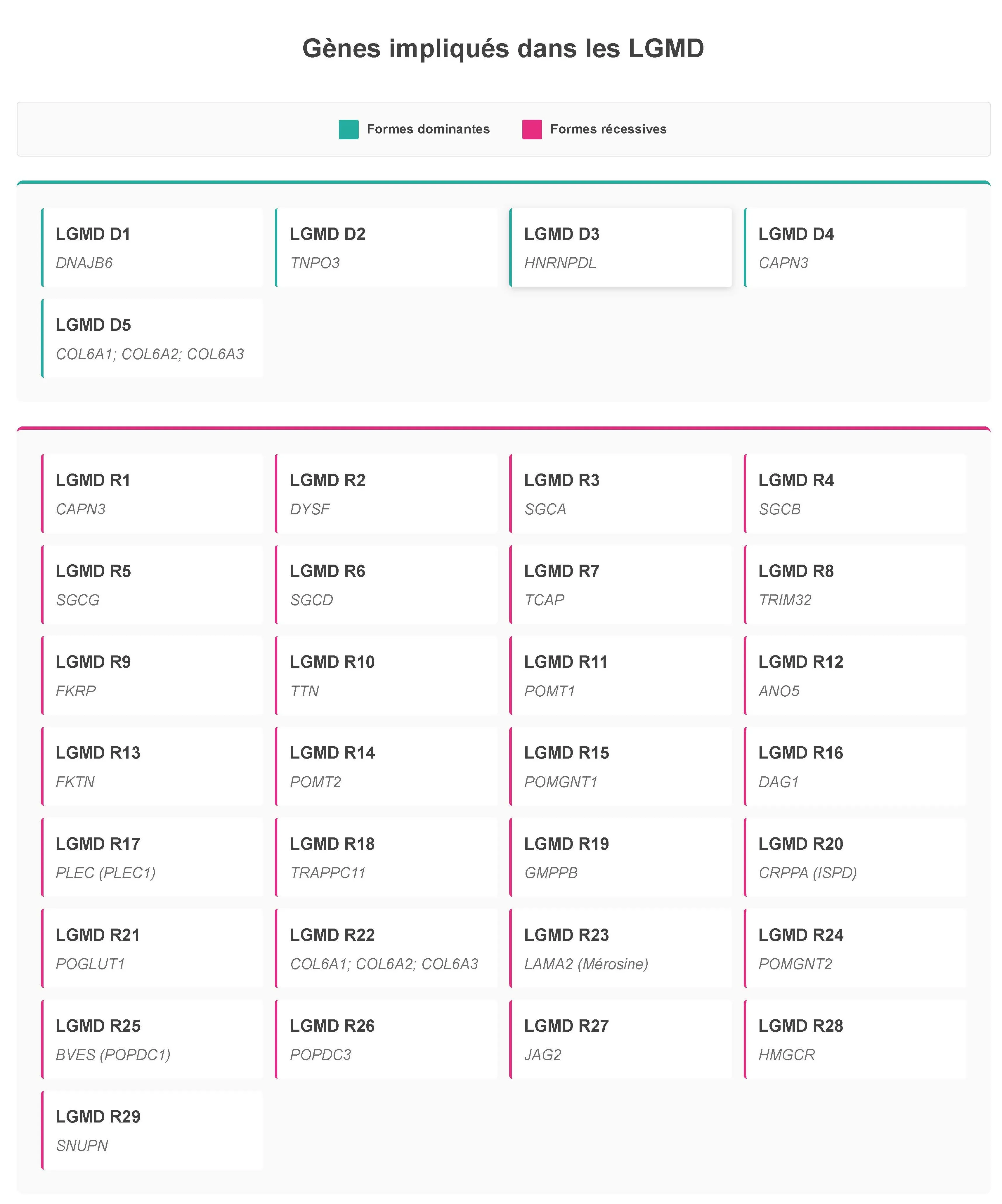This screenshot has height=1204, width=1002.
Task: Select the LGMD D1 DNAJB6 card
Action: click(x=152, y=248)
